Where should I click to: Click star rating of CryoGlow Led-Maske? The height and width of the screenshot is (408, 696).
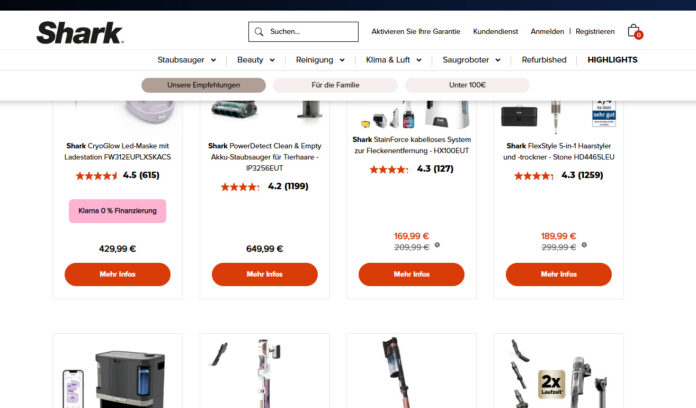tap(96, 176)
